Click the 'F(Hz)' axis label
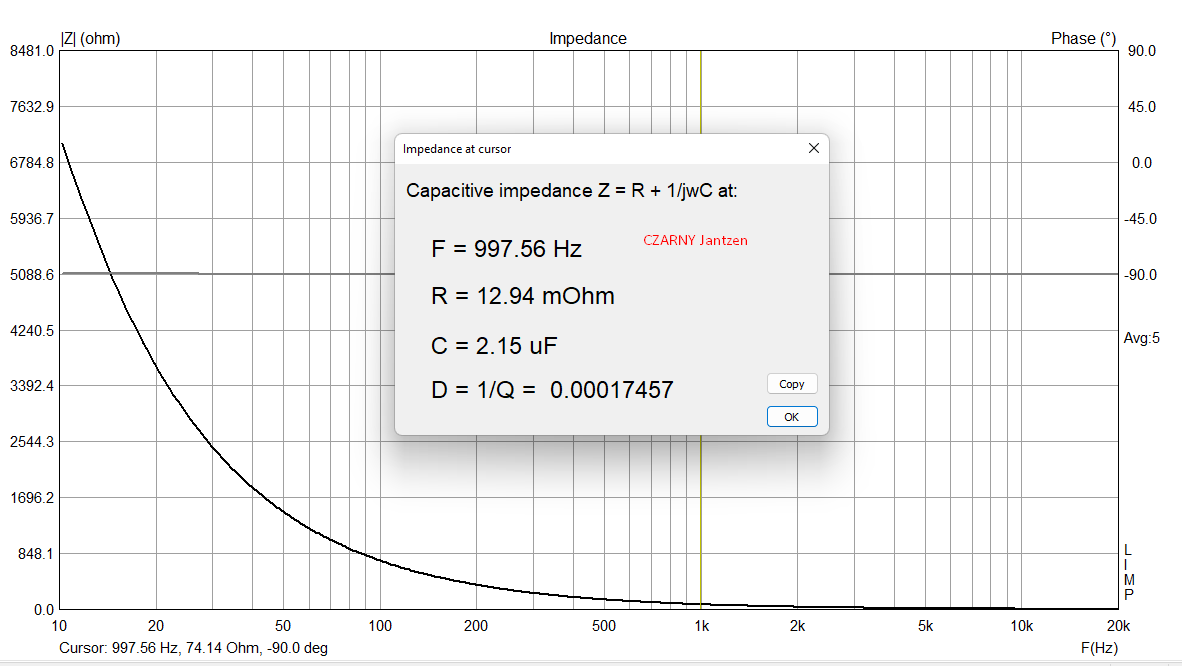 pyautogui.click(x=1099, y=648)
